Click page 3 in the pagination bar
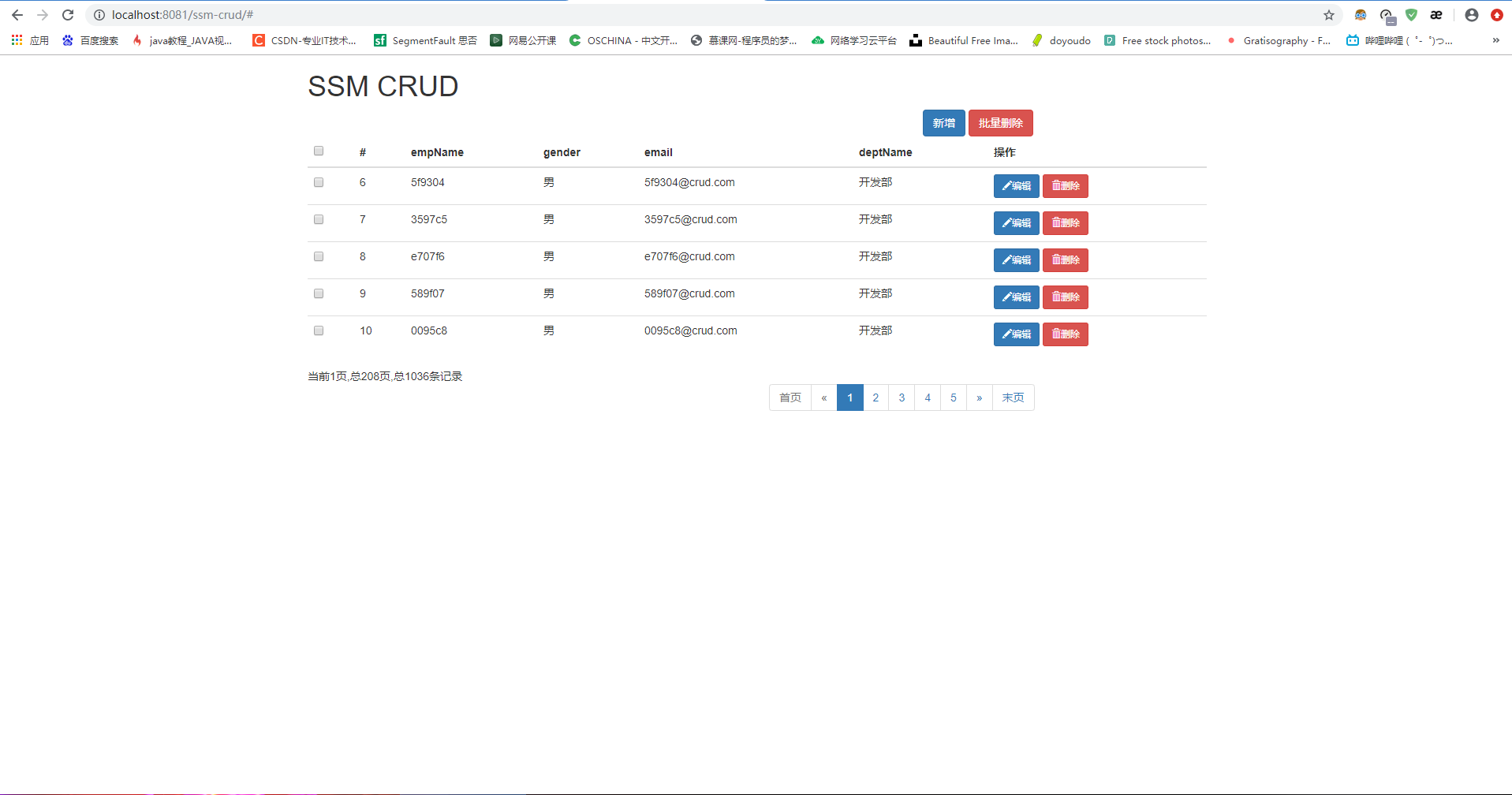1512x795 pixels. click(902, 397)
